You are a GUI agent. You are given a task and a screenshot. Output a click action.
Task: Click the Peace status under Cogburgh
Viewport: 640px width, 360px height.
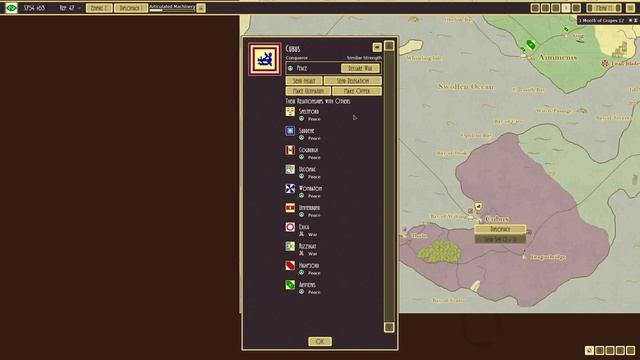(x=310, y=157)
